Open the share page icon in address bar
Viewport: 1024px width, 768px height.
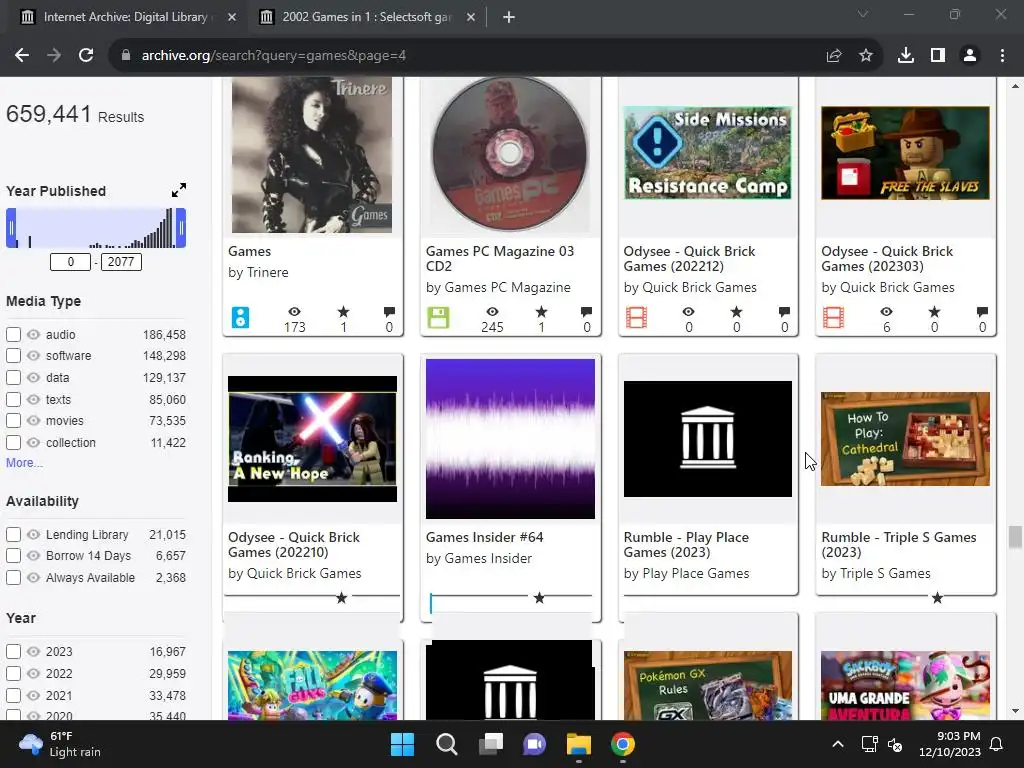click(x=833, y=56)
